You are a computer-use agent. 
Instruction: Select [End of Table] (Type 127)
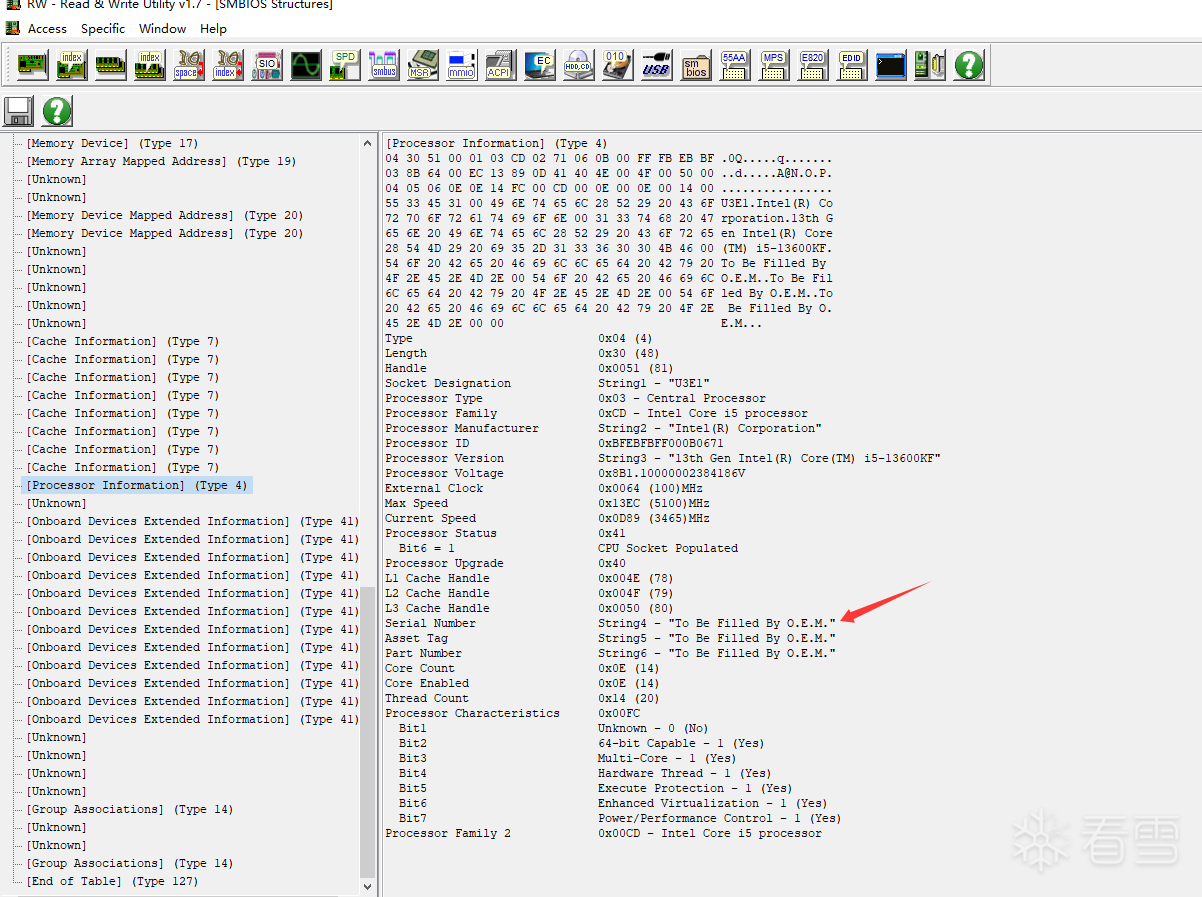pos(112,881)
